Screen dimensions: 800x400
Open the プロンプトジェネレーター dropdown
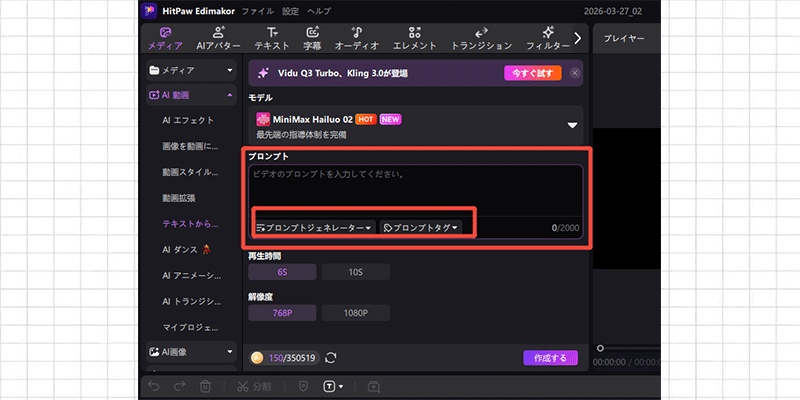point(314,228)
